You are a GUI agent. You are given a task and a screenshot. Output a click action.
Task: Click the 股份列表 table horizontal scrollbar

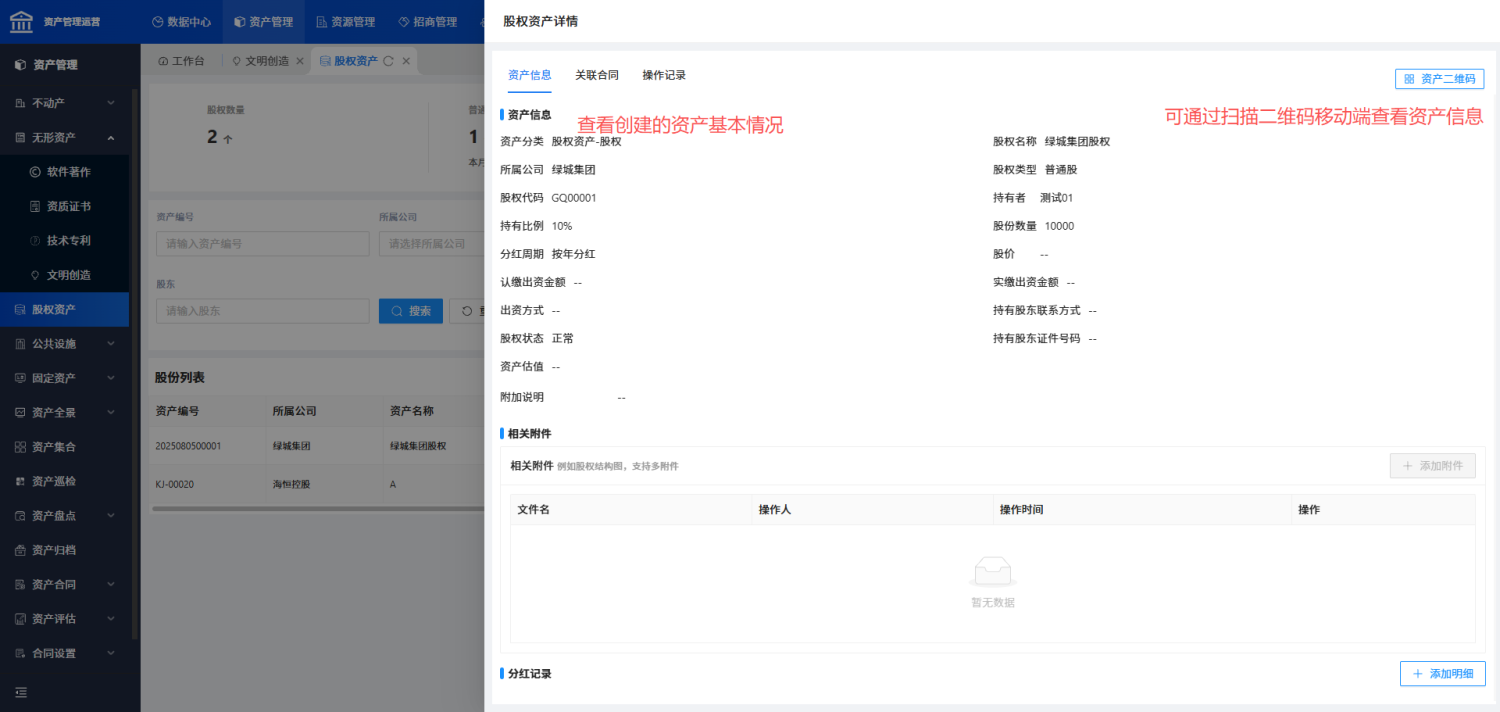coord(318,509)
